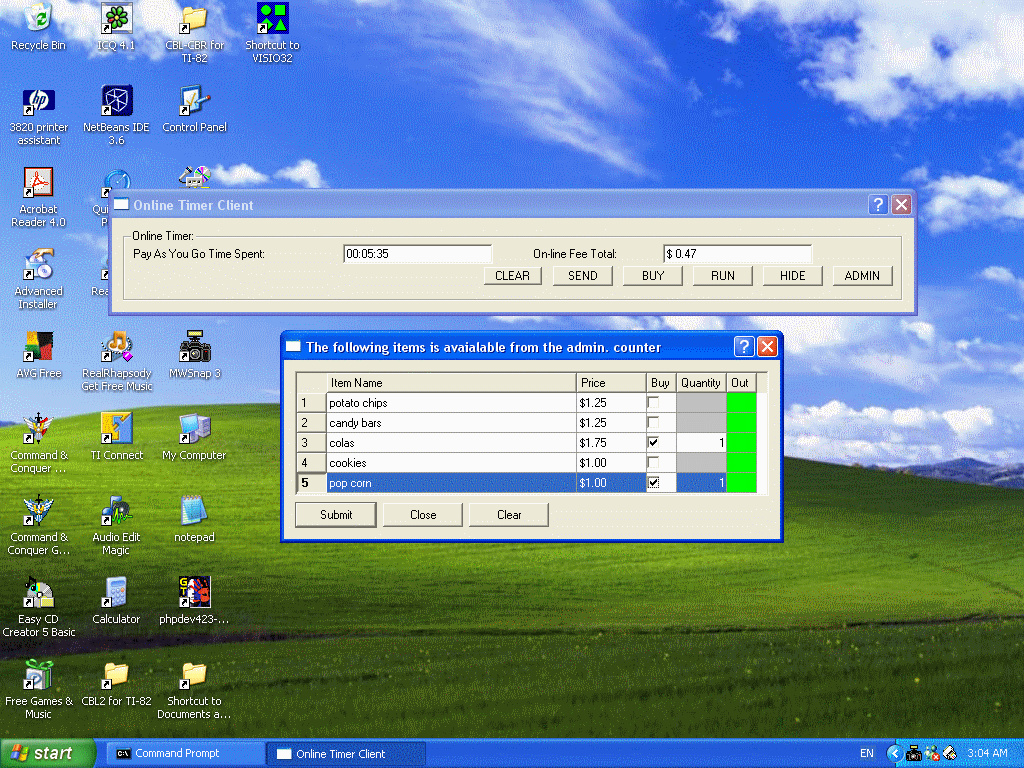Check the Buy box for potato chips
This screenshot has width=1024, height=768.
pyautogui.click(x=653, y=403)
